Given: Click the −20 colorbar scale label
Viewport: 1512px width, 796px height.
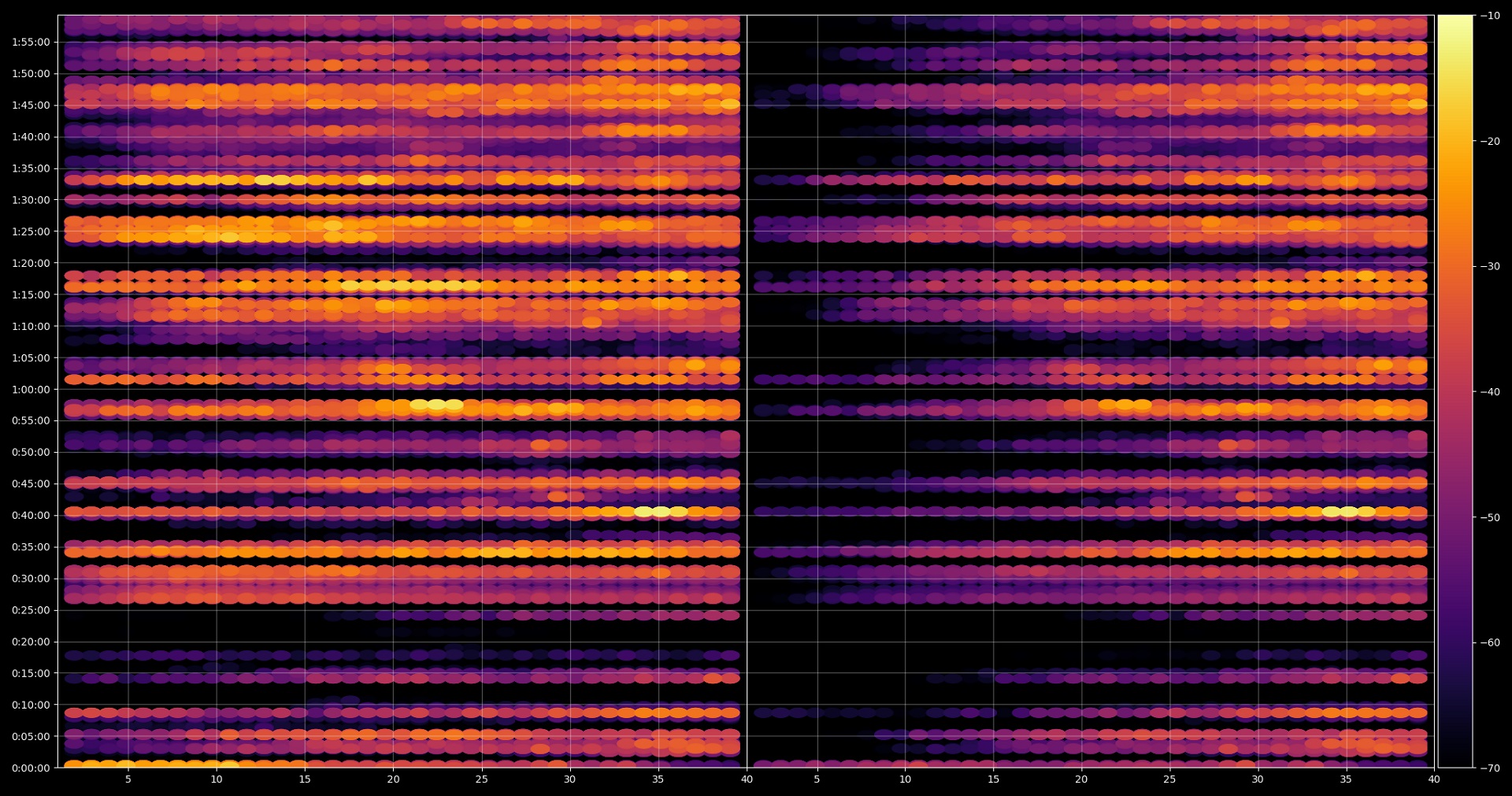Looking at the screenshot, I should tap(1490, 142).
